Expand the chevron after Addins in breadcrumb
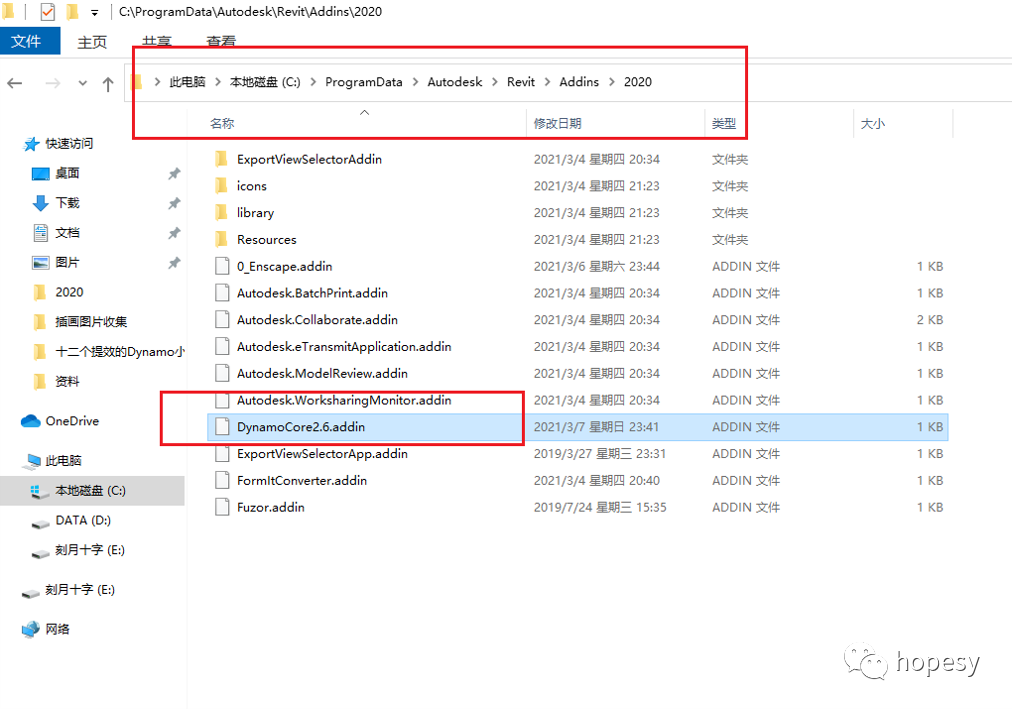Viewport: 1012px width, 709px height. click(611, 82)
